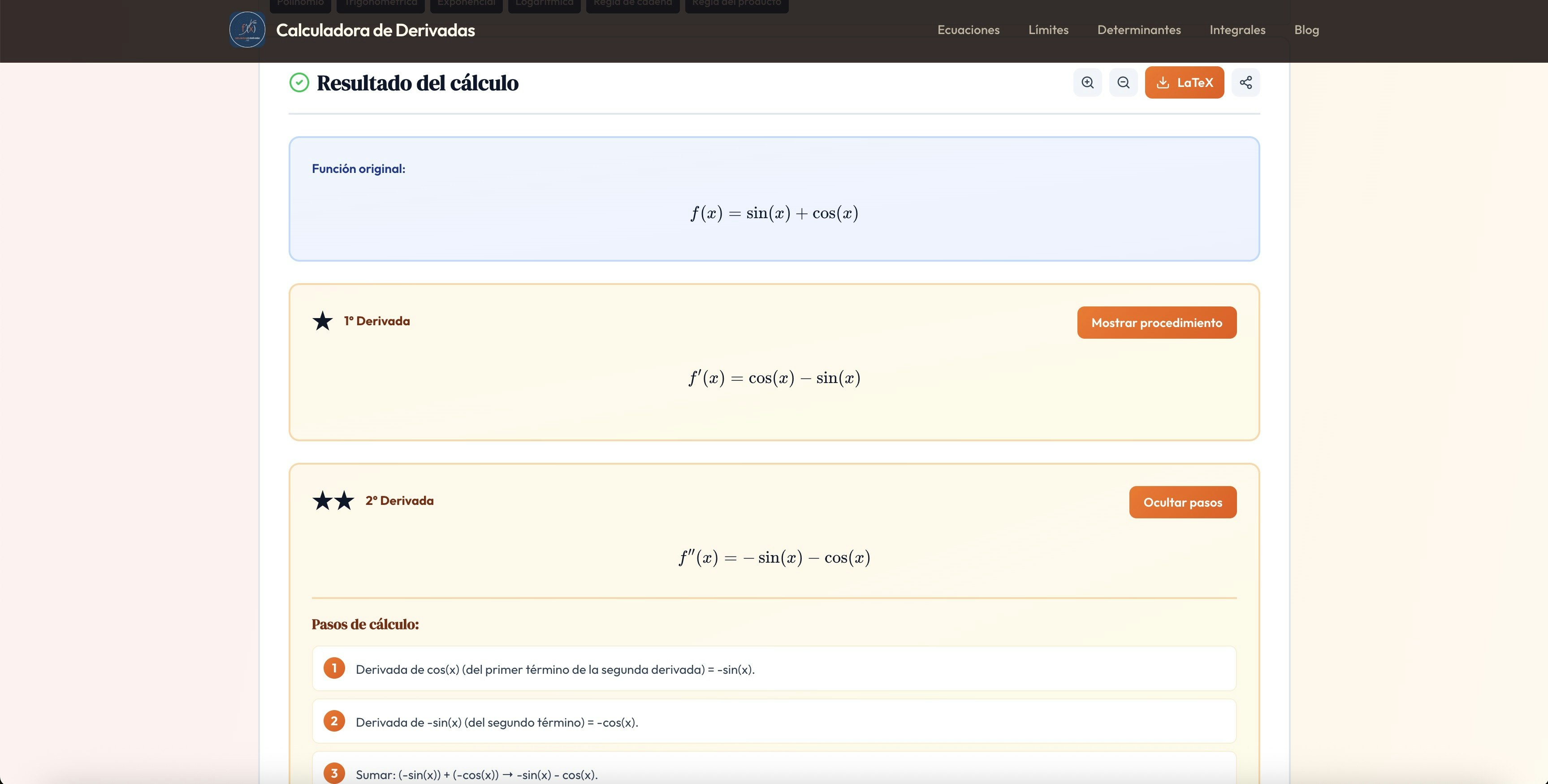Click the Calculadora de Derivadas logo
Image resolution: width=1548 pixels, height=784 pixels.
point(246,29)
